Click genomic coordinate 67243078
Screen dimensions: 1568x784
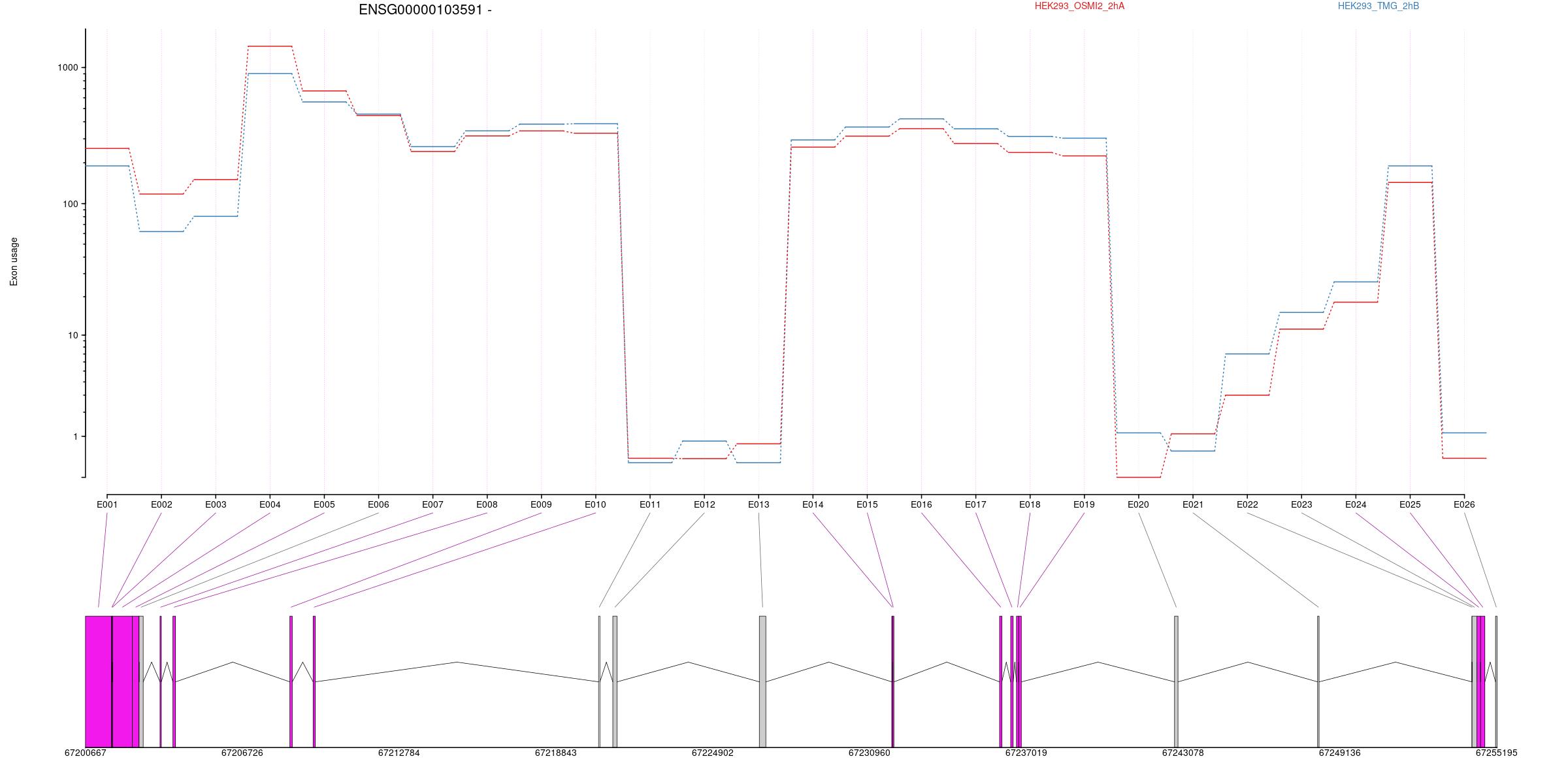point(1183,753)
